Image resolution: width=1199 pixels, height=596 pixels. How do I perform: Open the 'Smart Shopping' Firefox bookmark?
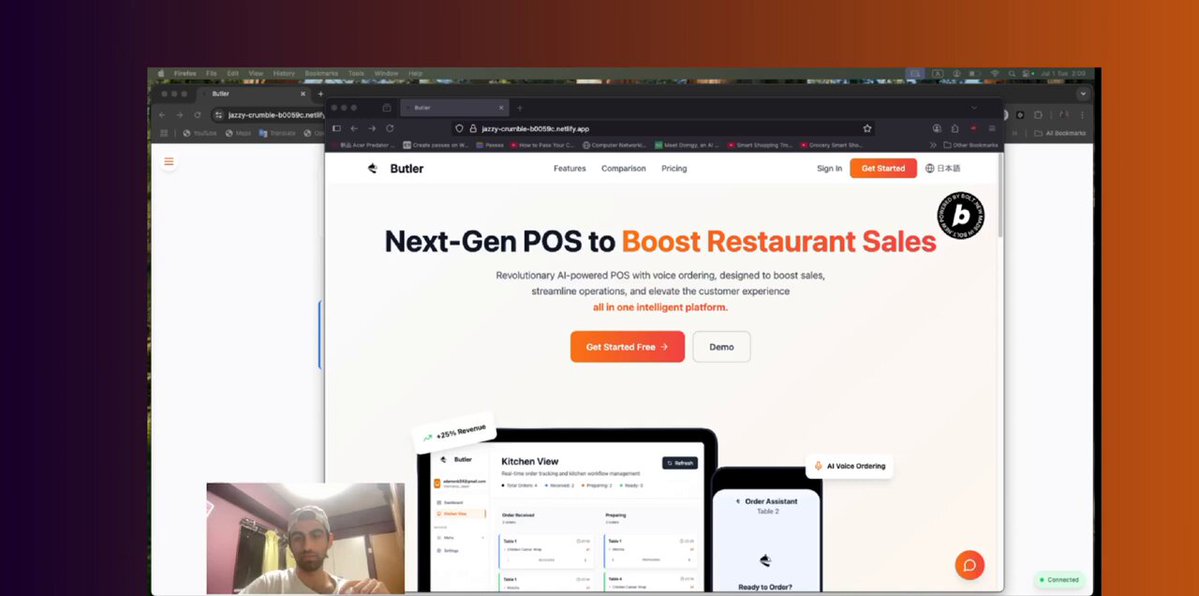tap(760, 145)
